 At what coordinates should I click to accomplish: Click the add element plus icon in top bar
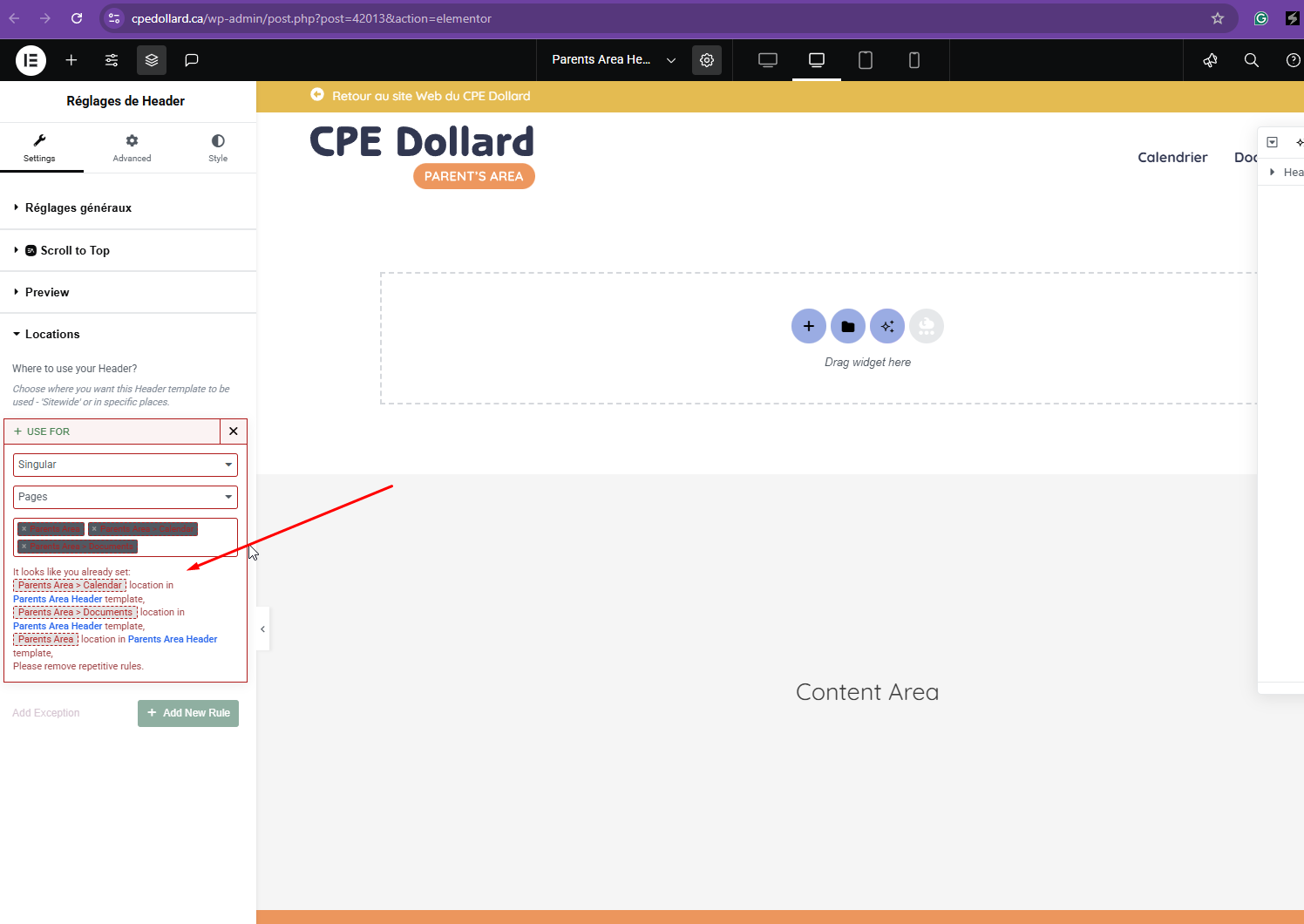tap(71, 60)
